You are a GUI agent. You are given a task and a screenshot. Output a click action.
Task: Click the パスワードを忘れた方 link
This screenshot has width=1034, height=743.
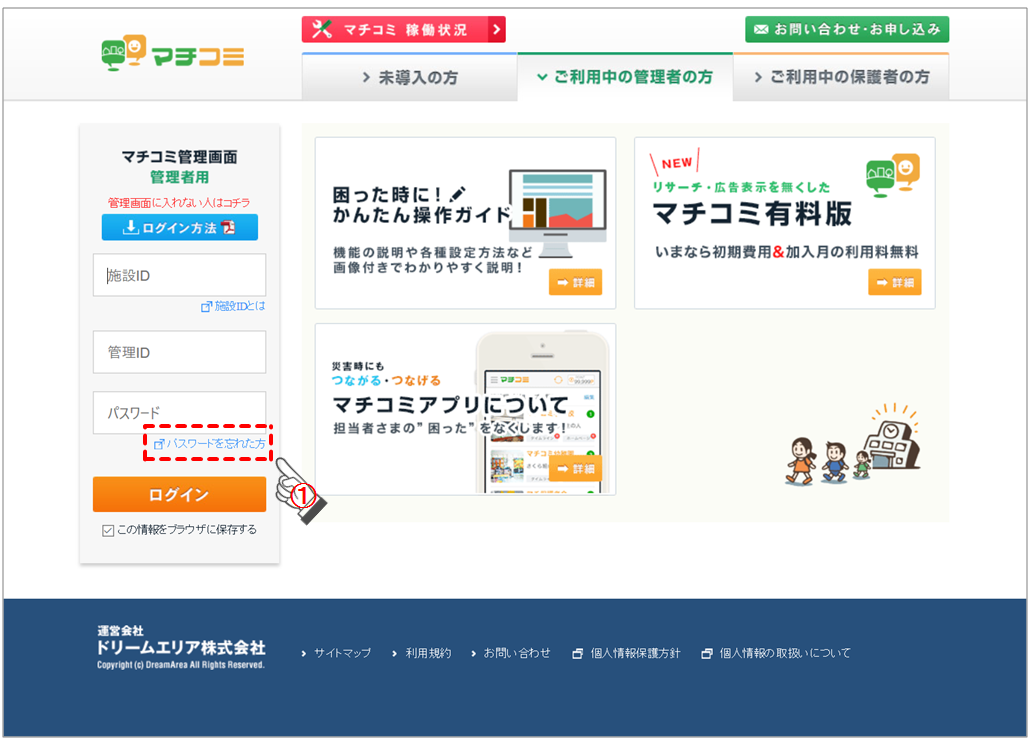tap(209, 444)
